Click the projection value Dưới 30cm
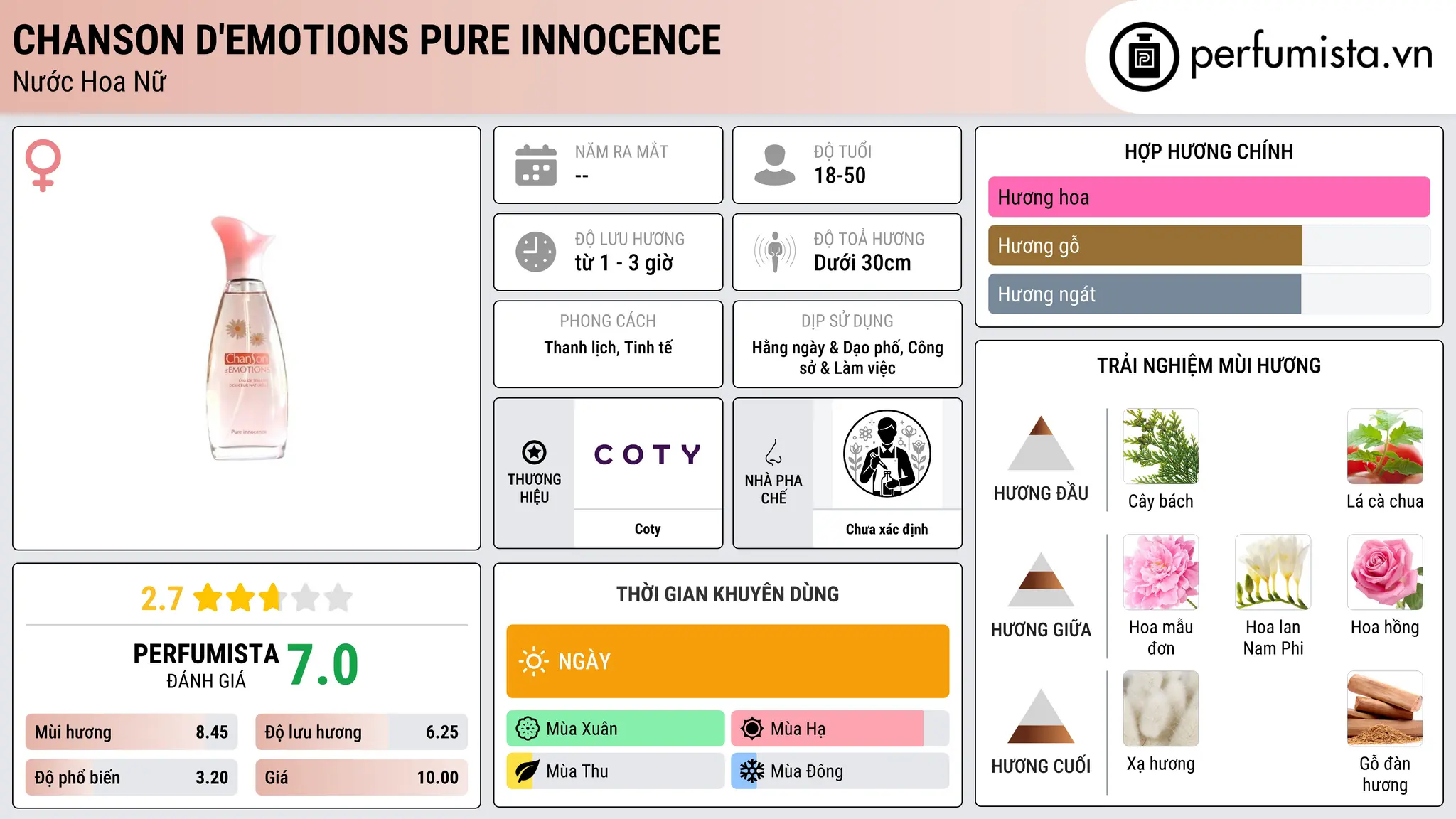 point(862,263)
